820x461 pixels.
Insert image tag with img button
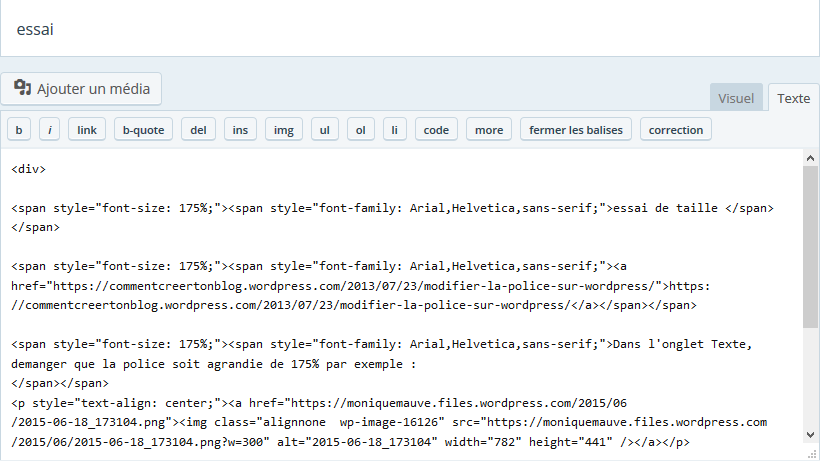[x=284, y=130]
